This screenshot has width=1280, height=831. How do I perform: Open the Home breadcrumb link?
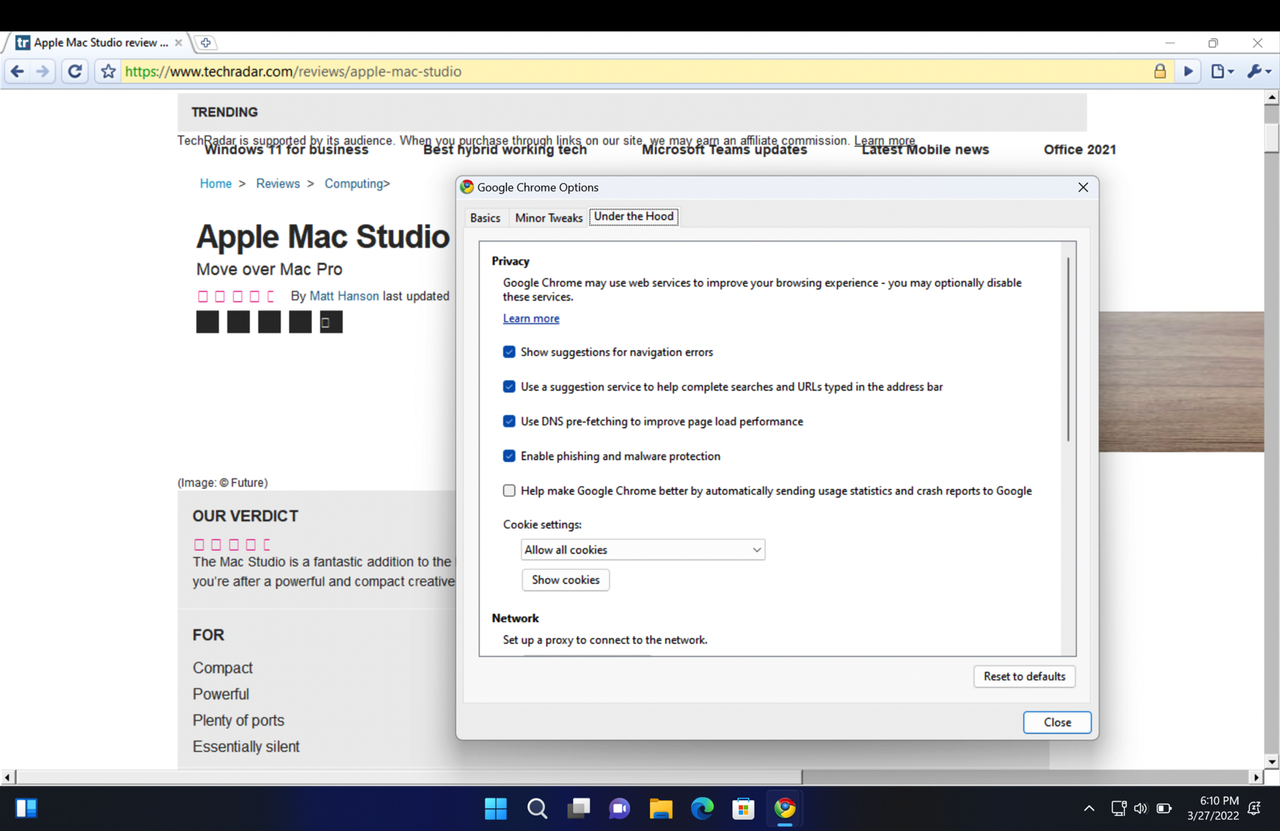click(x=216, y=184)
